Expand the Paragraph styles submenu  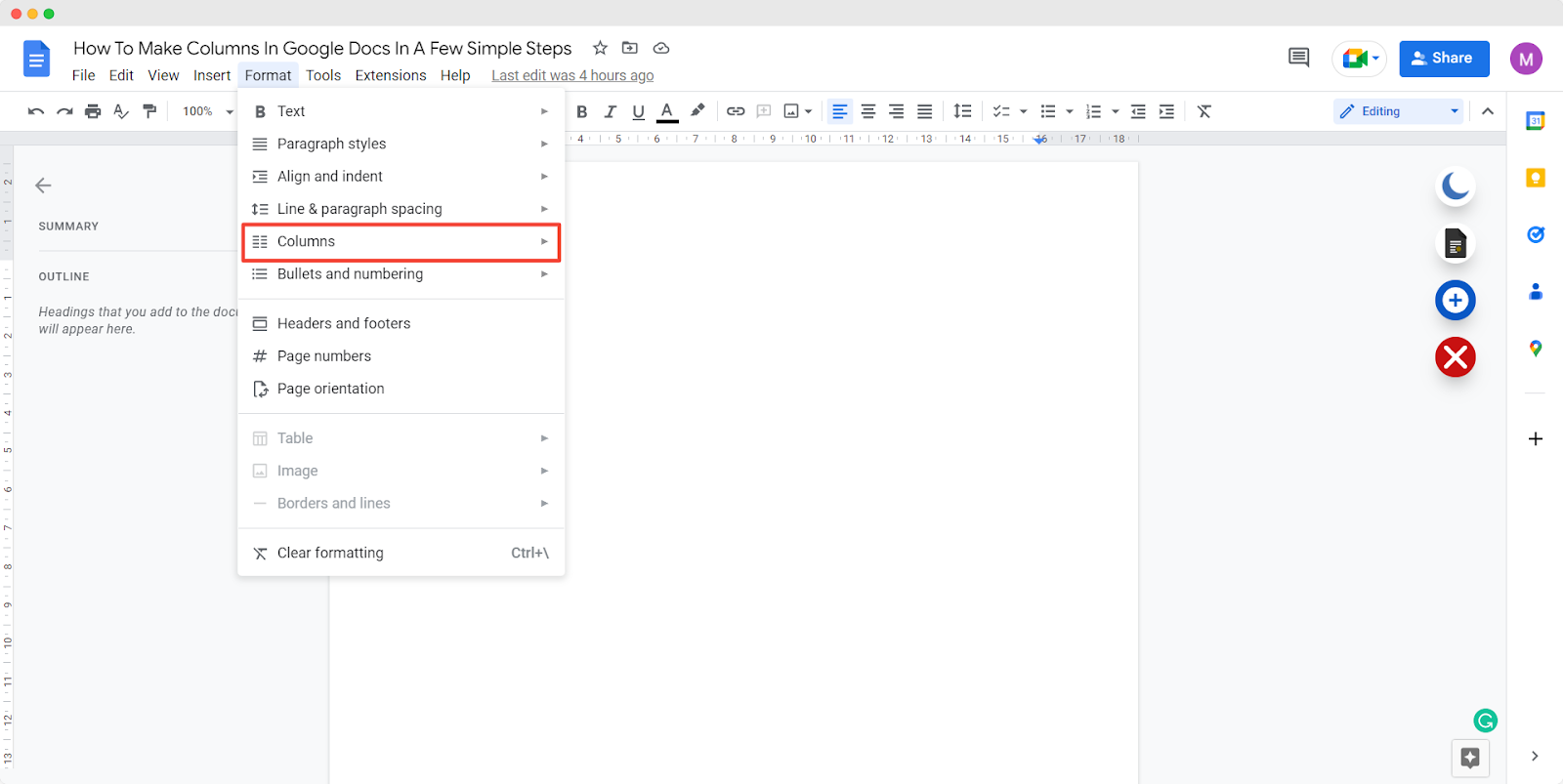(x=401, y=144)
